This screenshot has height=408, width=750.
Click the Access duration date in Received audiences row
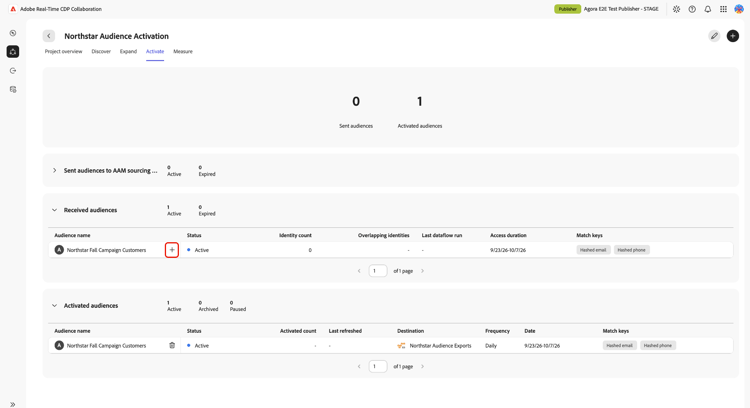pos(508,250)
